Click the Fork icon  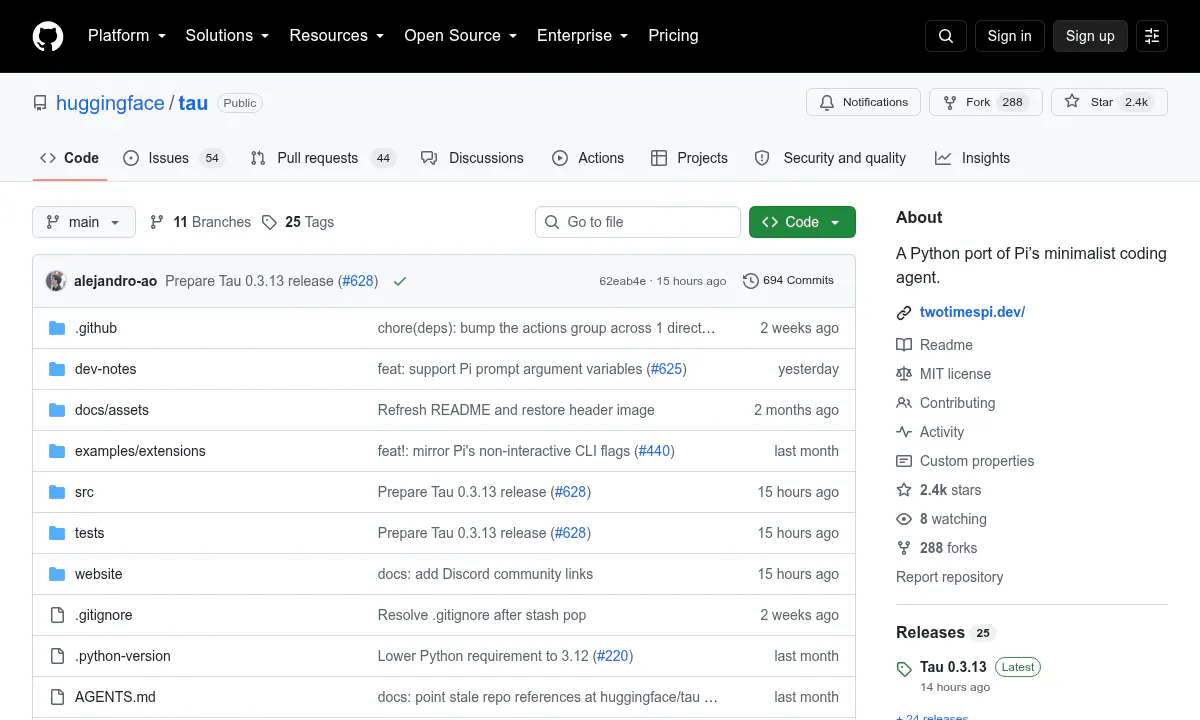(950, 102)
